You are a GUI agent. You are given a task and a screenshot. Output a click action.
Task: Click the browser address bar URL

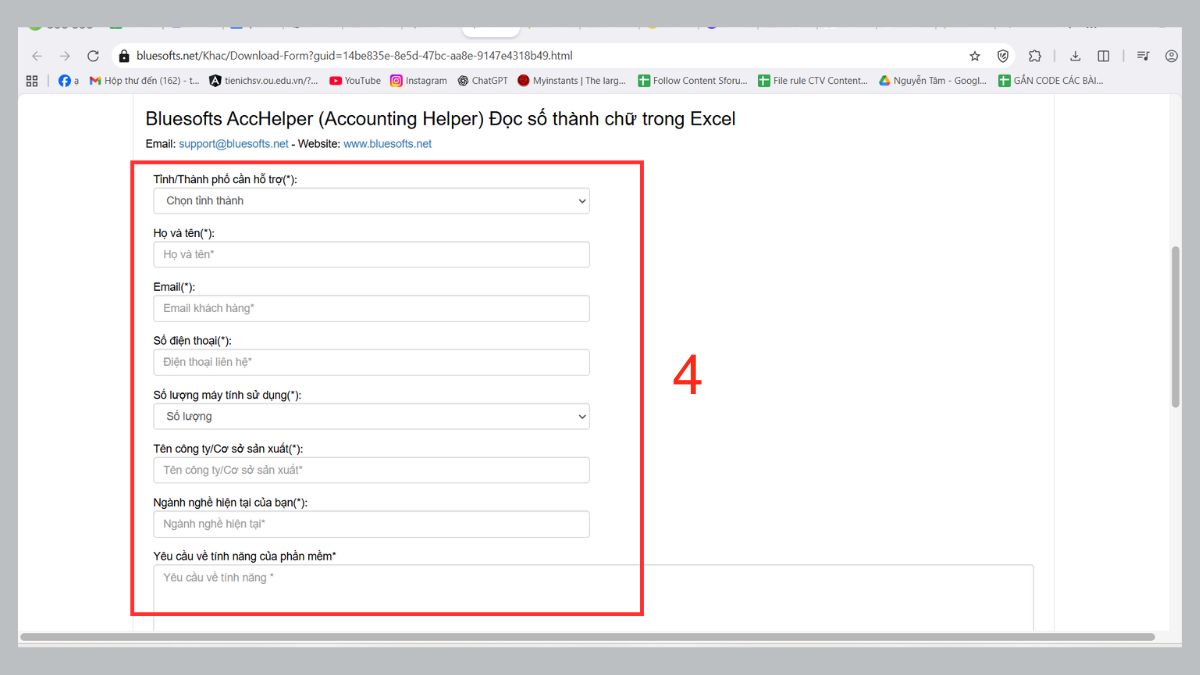point(354,56)
